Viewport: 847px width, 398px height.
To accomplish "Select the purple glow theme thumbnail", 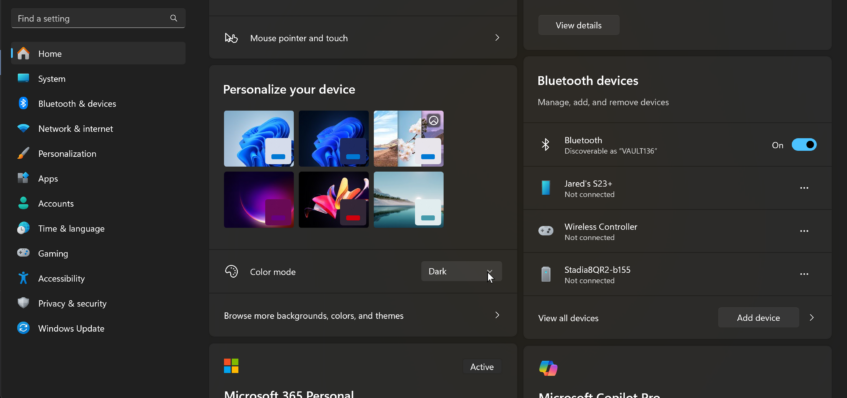I will tap(259, 200).
